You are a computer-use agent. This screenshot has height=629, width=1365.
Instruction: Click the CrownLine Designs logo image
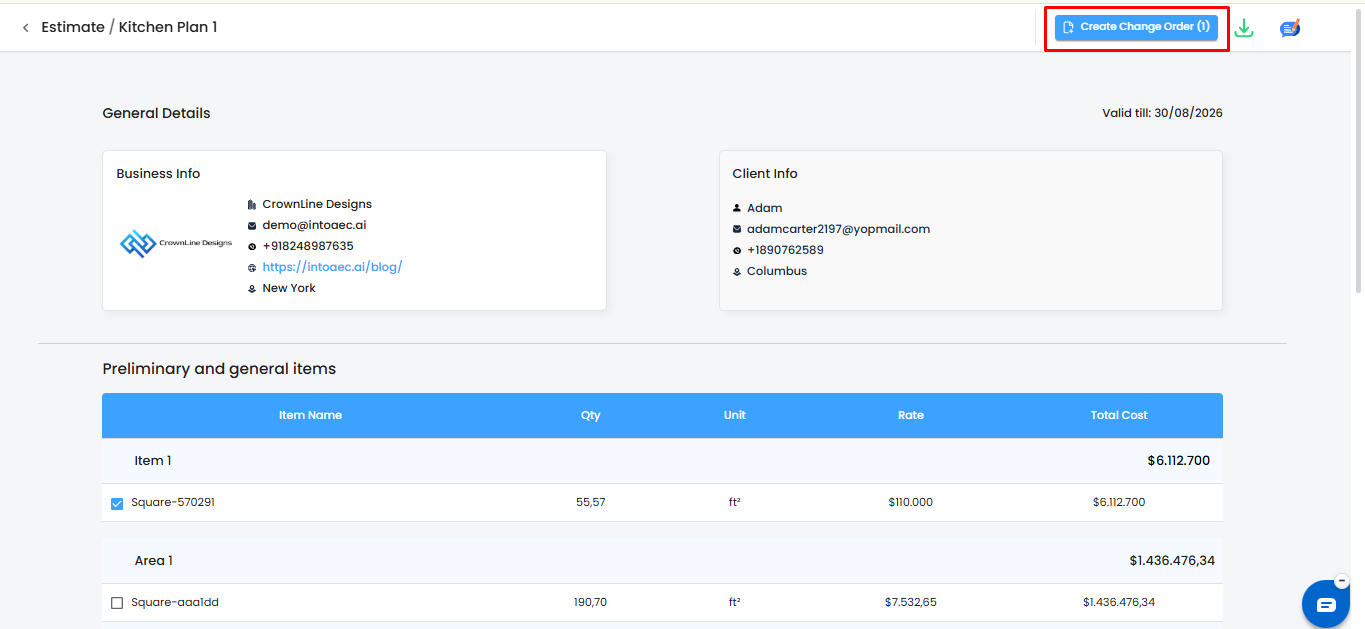pos(176,243)
